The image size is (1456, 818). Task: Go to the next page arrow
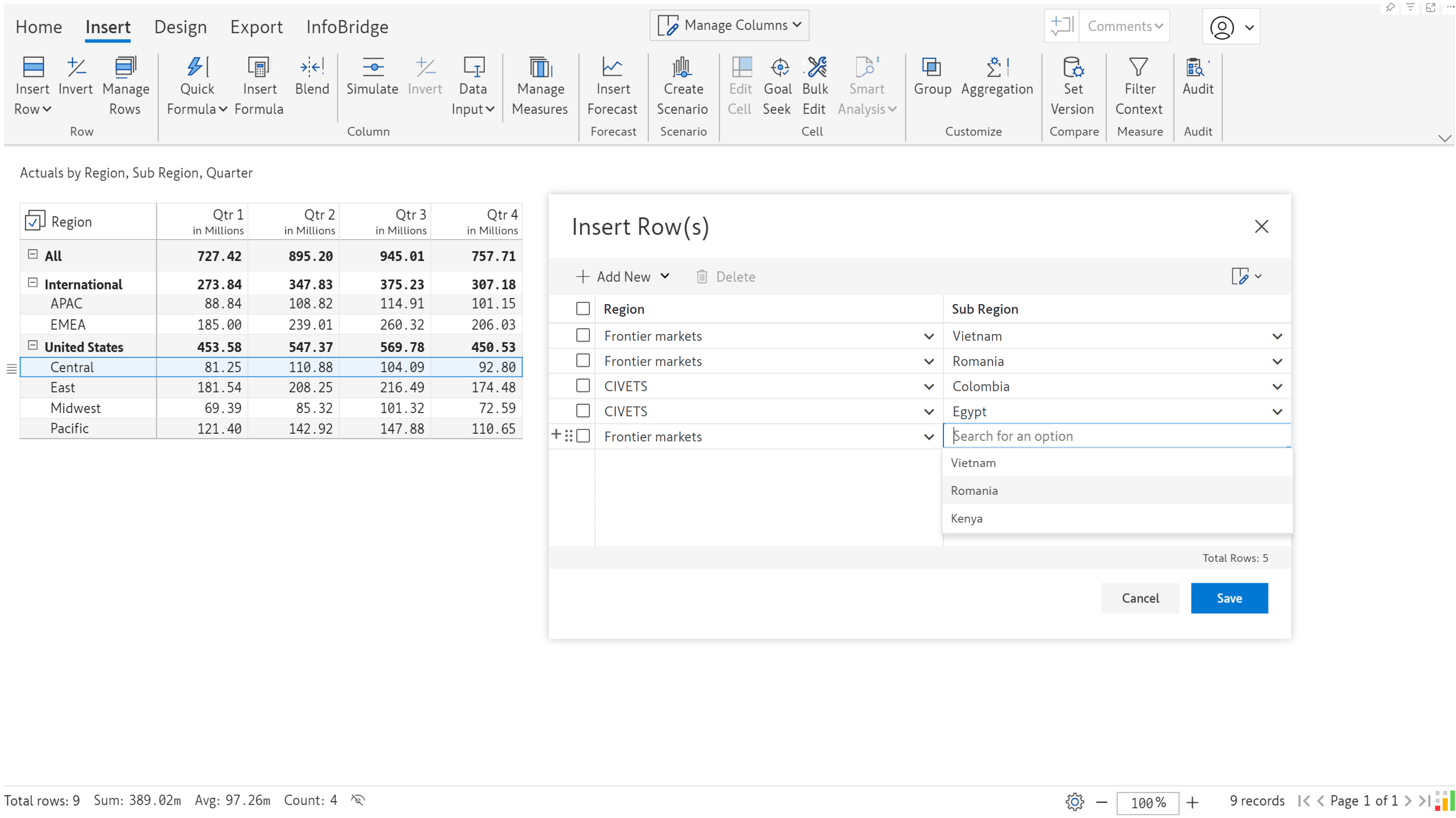(x=1408, y=801)
